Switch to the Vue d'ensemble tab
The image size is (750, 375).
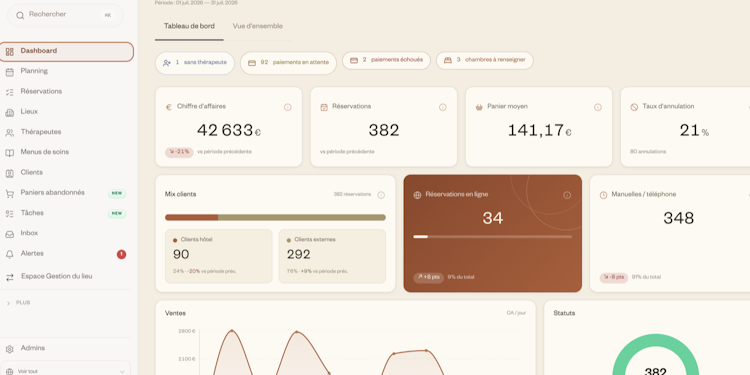257,26
